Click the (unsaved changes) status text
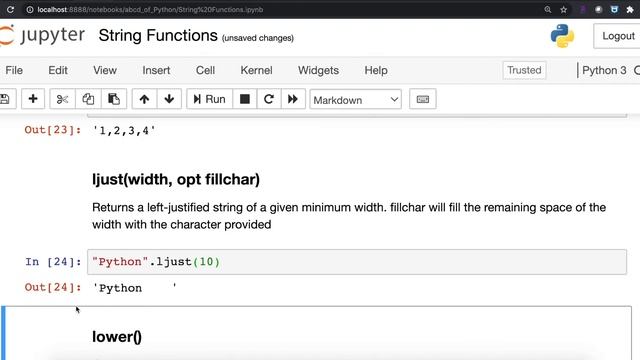 pyautogui.click(x=258, y=38)
